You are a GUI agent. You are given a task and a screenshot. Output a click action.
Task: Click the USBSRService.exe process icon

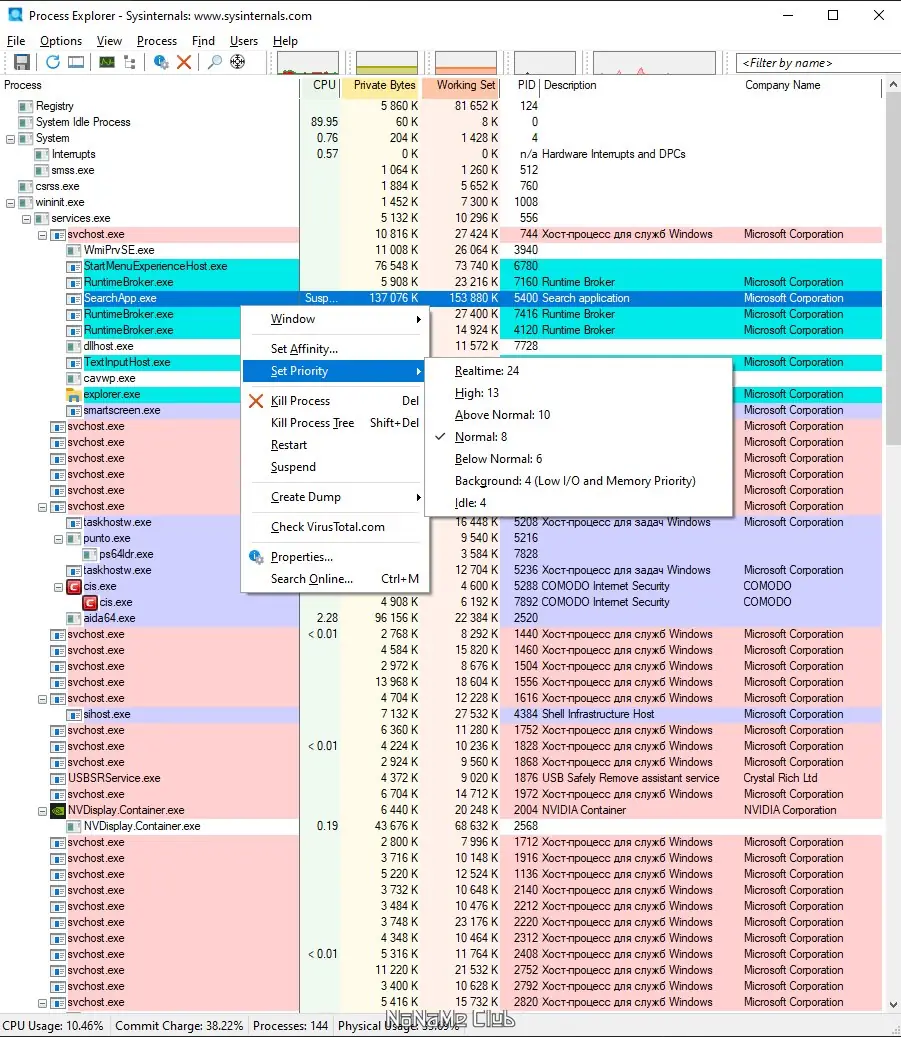pos(58,778)
